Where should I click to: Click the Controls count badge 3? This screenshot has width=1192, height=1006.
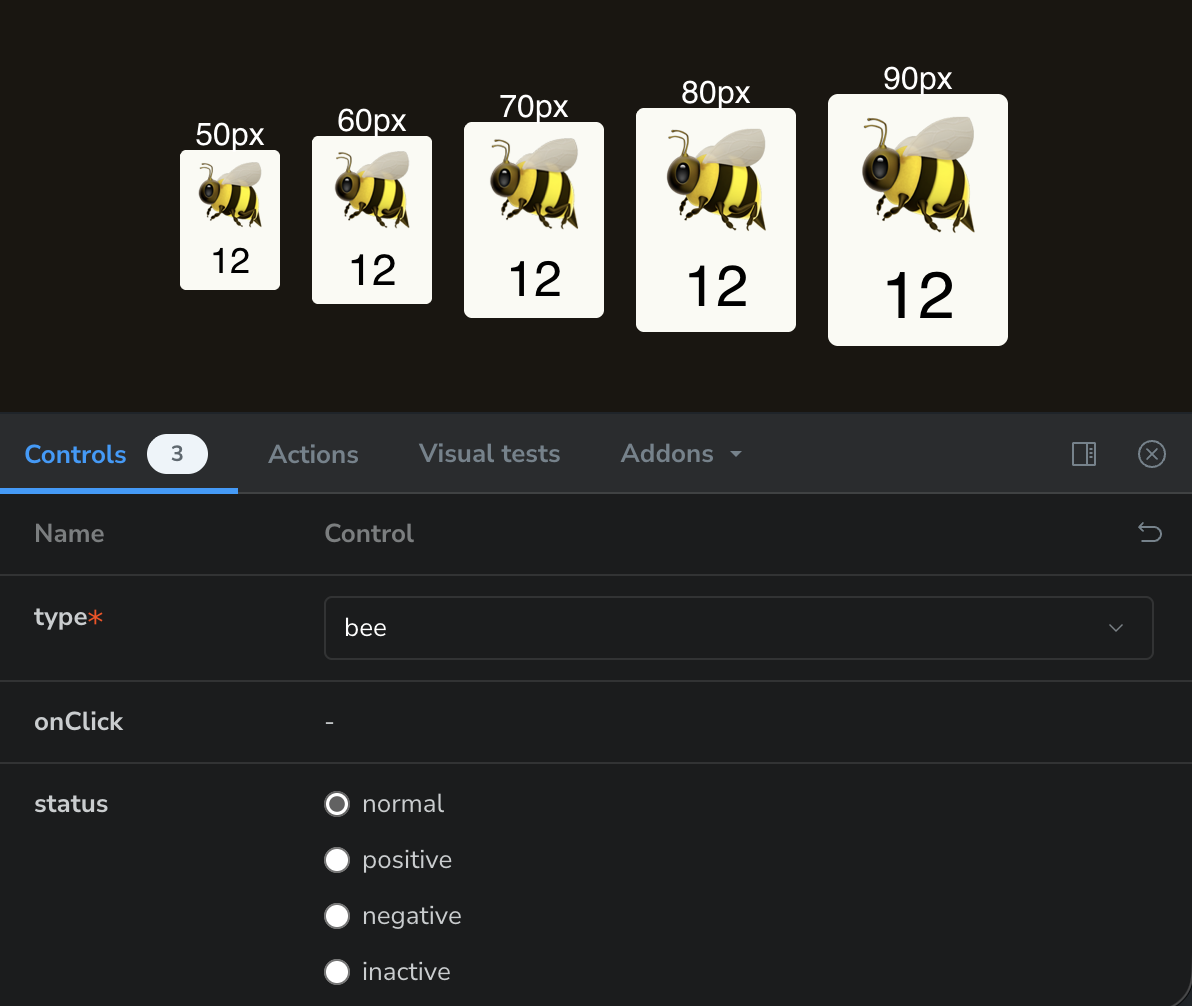[177, 454]
